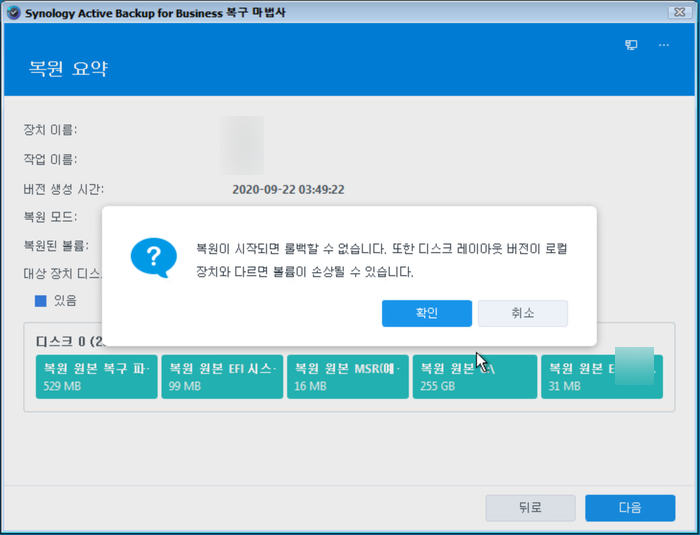Click the 장치 이름 label
This screenshot has height=535, width=700.
click(50, 130)
